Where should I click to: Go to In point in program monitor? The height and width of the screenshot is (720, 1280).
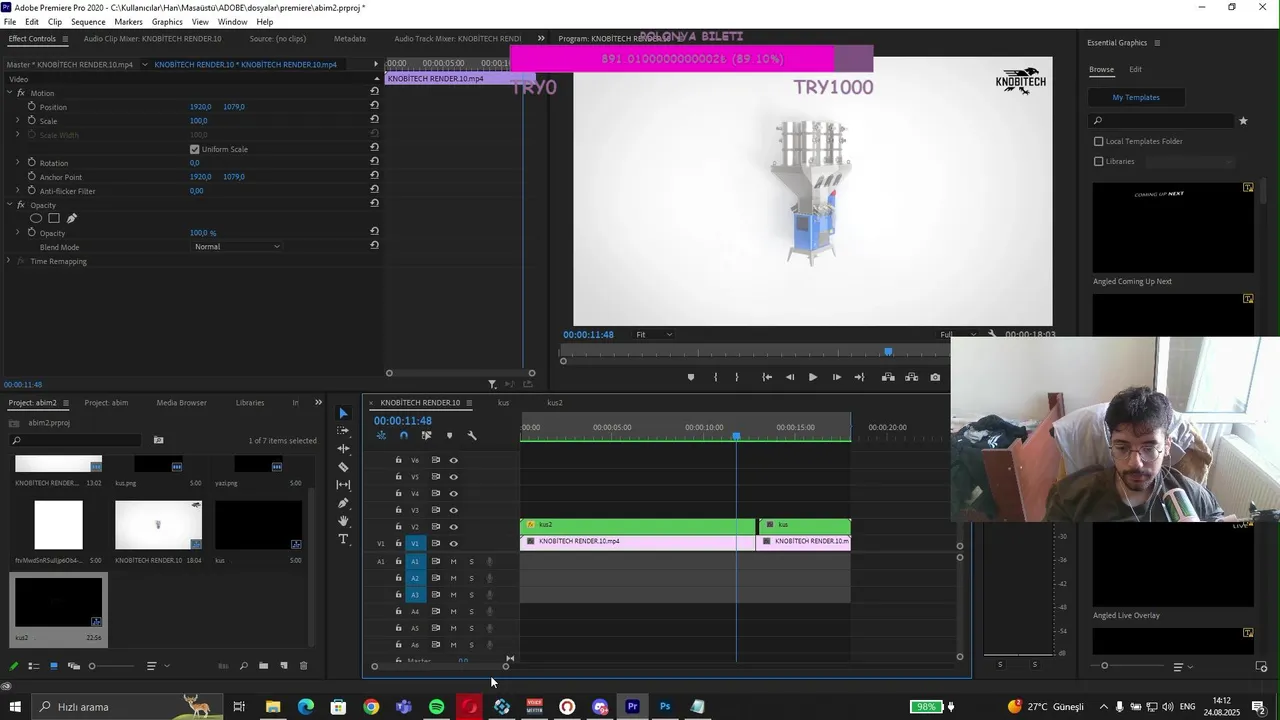click(767, 377)
